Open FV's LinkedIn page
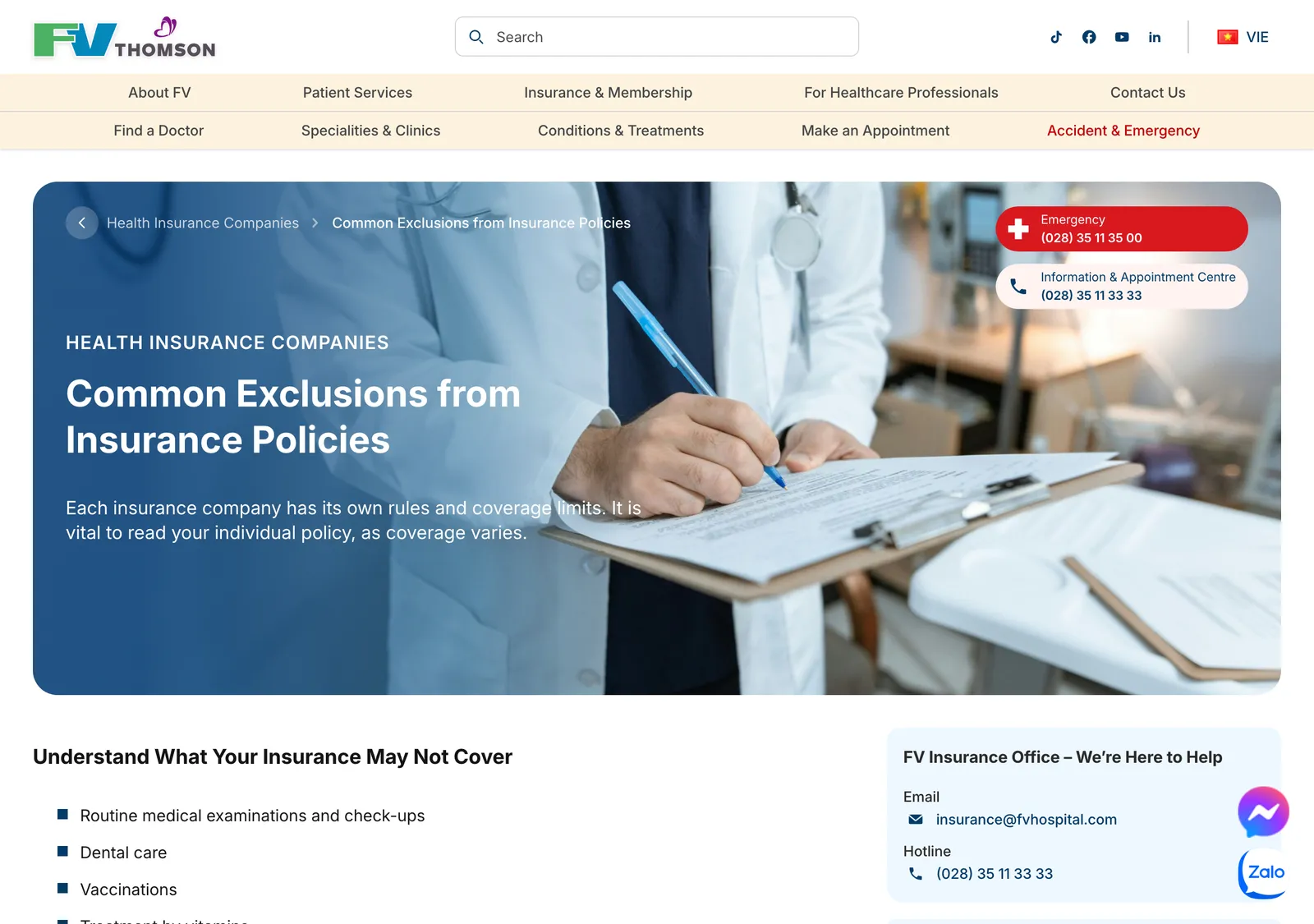Screen dimensions: 1314x924 (1155, 37)
